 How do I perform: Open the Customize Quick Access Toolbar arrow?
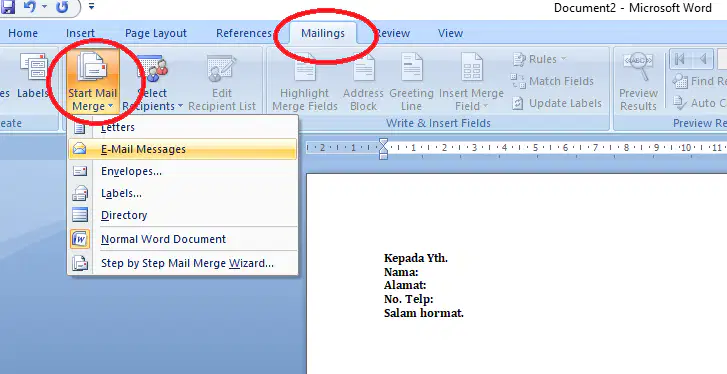tap(91, 6)
